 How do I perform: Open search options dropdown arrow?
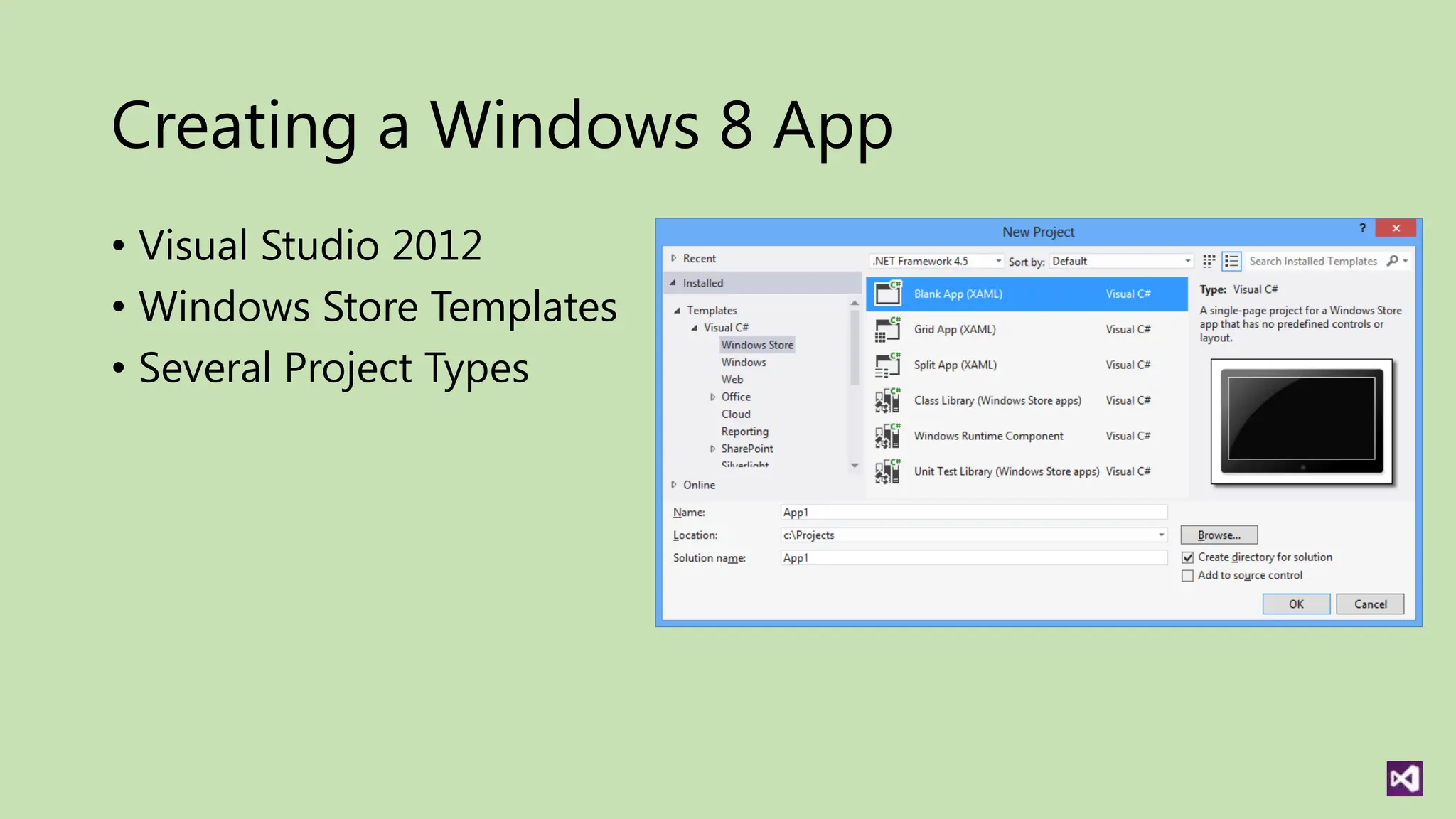1406,261
